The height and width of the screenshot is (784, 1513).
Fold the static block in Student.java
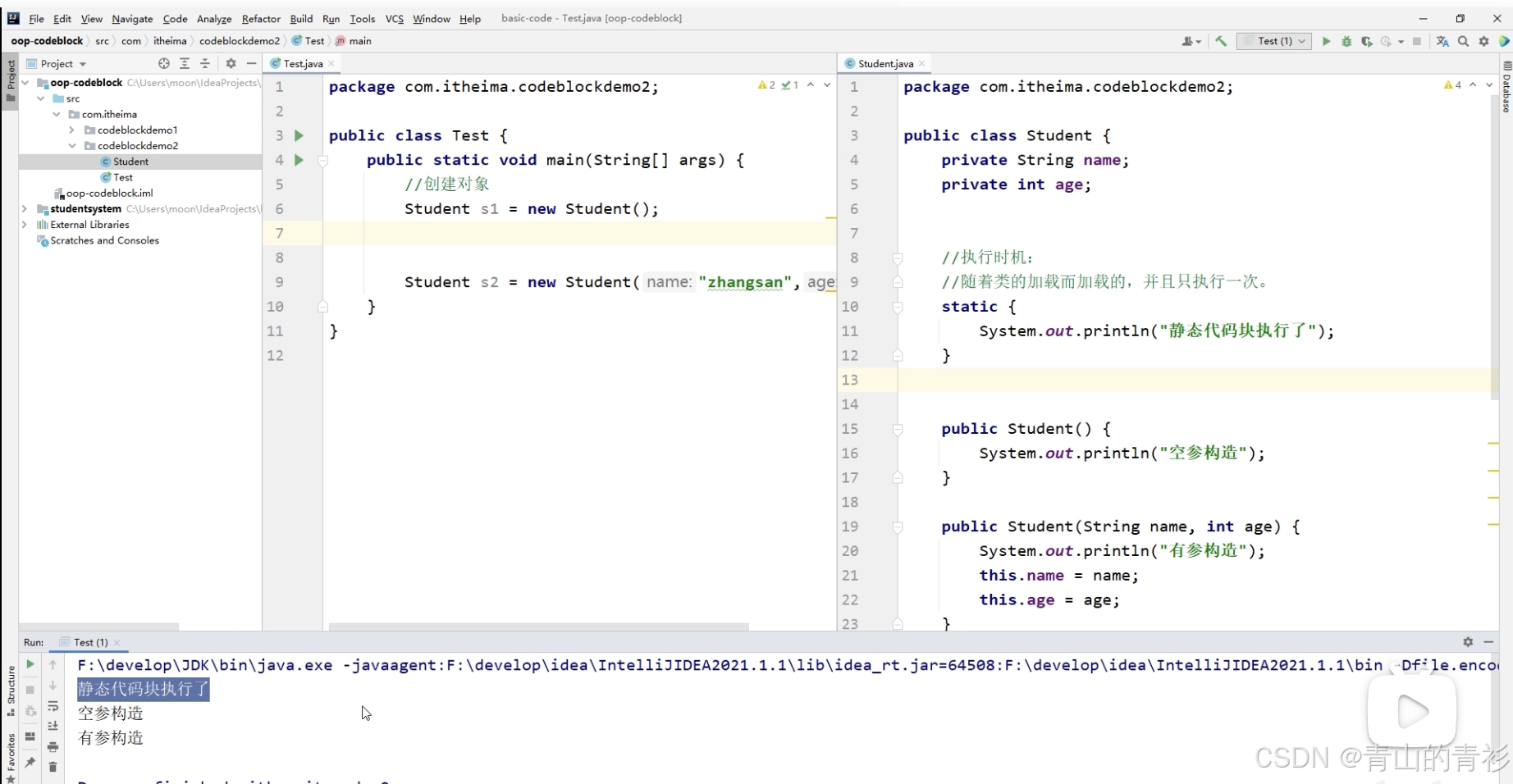coord(898,307)
